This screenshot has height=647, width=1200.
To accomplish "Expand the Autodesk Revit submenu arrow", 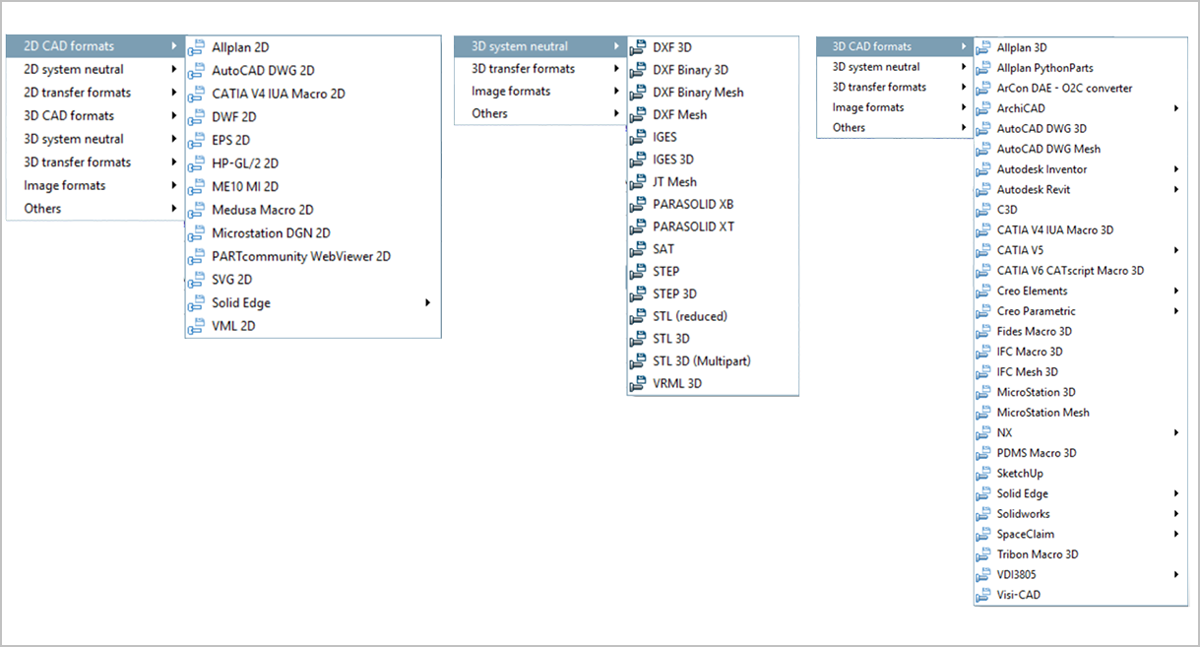I will point(1176,189).
